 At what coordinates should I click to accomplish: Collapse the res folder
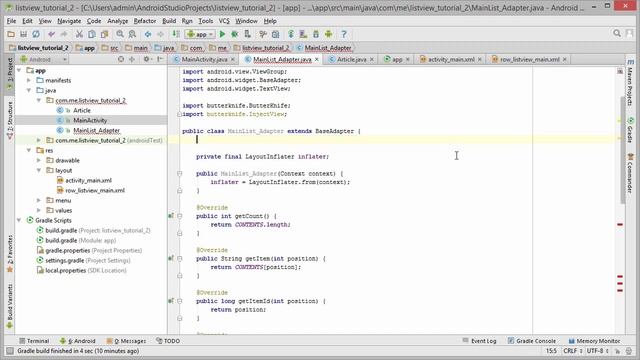(29, 150)
